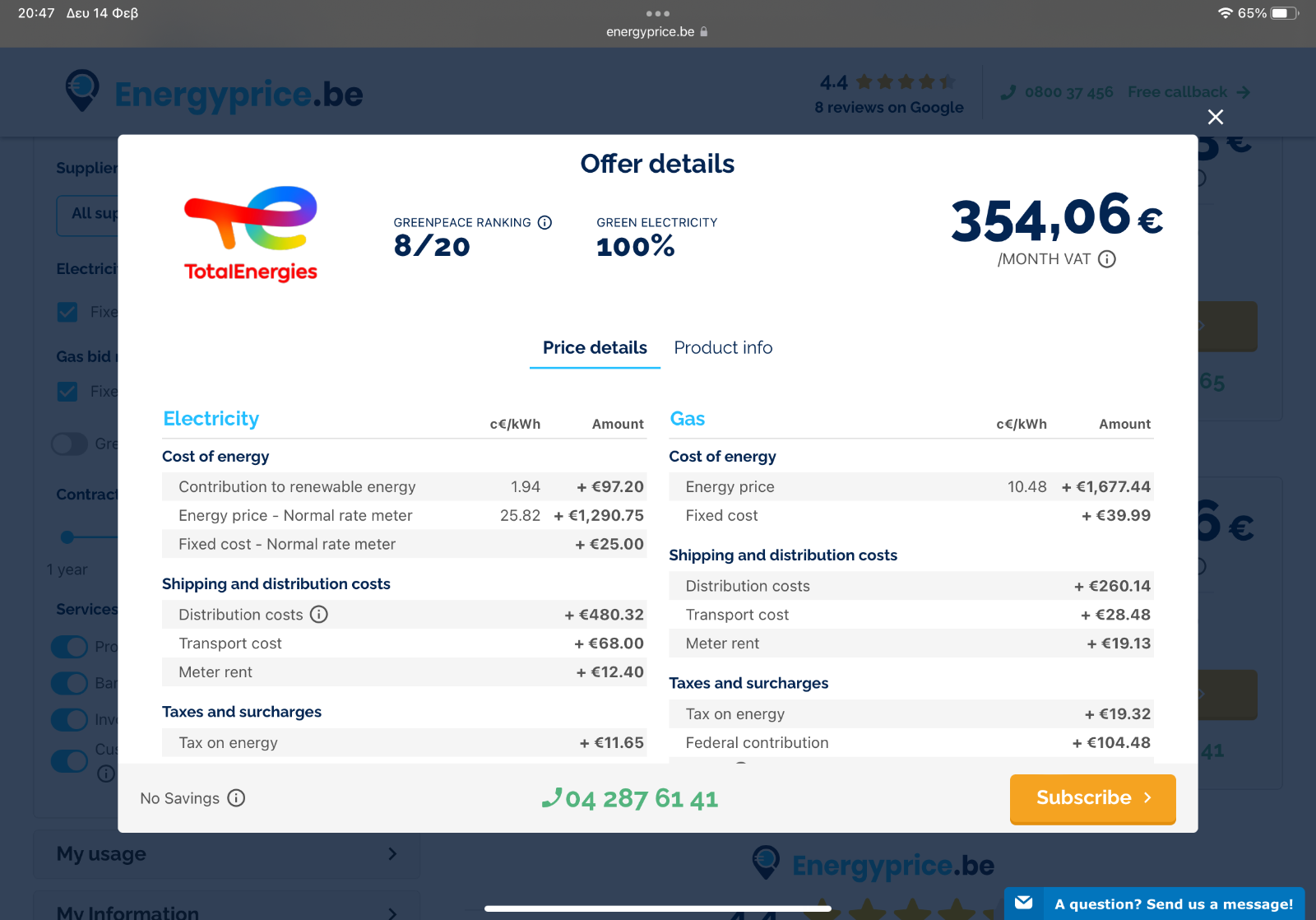Tap the green phone icon by 04 287 61 41
The height and width of the screenshot is (920, 1316).
pyautogui.click(x=551, y=797)
